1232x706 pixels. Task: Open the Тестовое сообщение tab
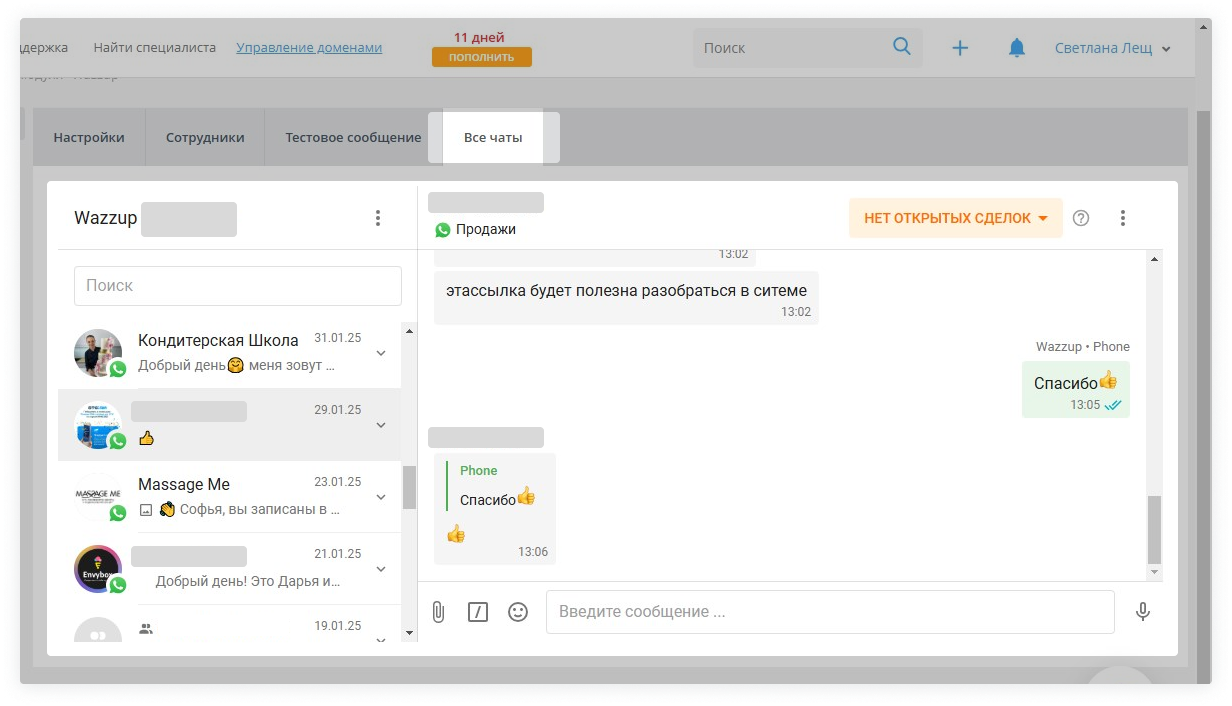(x=353, y=138)
